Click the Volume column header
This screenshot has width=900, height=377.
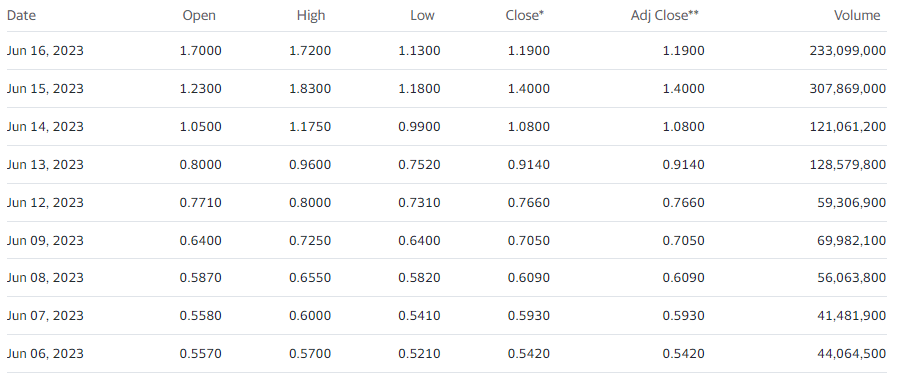857,15
